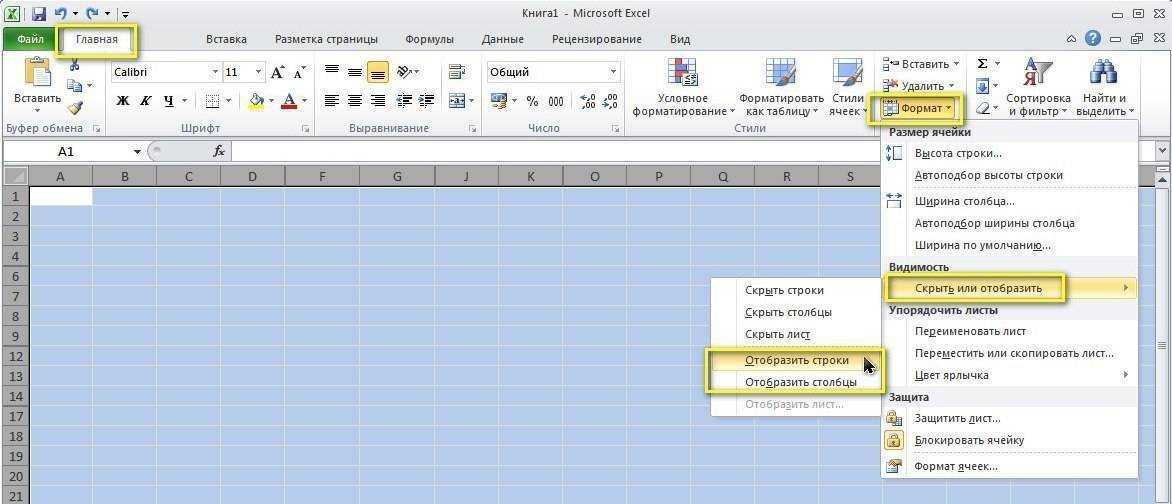This screenshot has width=1172, height=504.
Task: Click the decrease decimal icon
Action: tap(611, 101)
